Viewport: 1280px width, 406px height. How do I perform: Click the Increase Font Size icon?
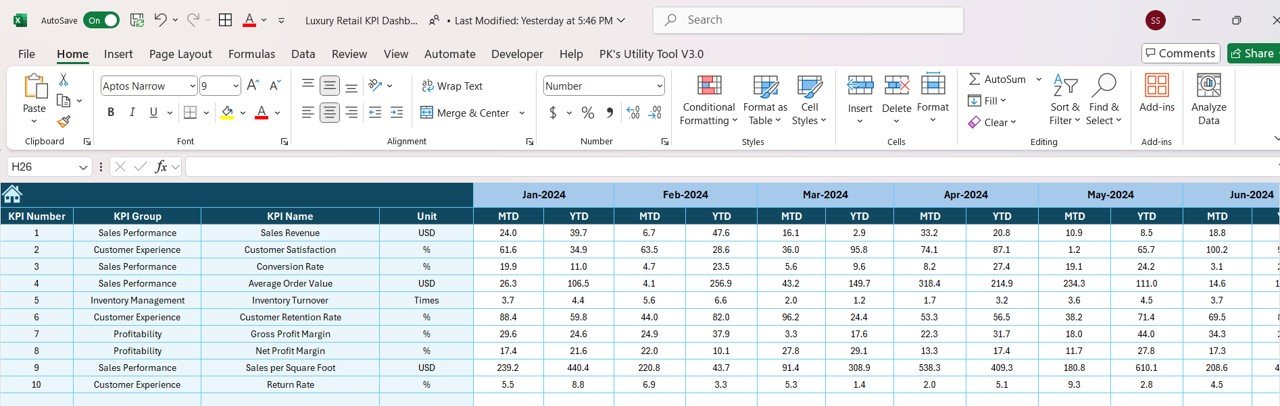[251, 87]
